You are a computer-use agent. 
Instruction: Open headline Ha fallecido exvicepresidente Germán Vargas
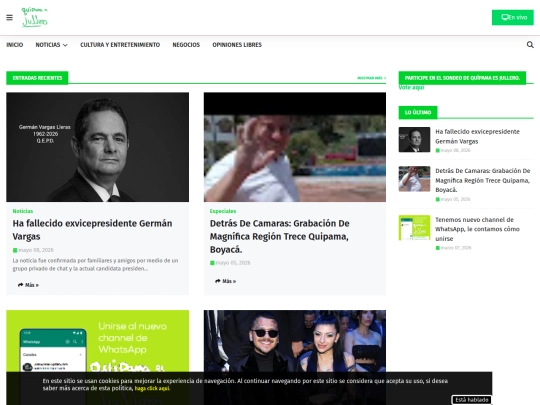point(92,230)
